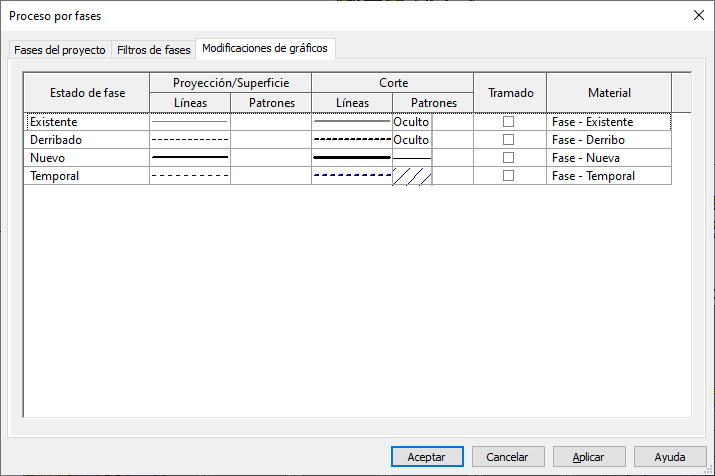715x476 pixels.
Task: Check Tramado checkbox for Nuevo phase
Action: (508, 158)
